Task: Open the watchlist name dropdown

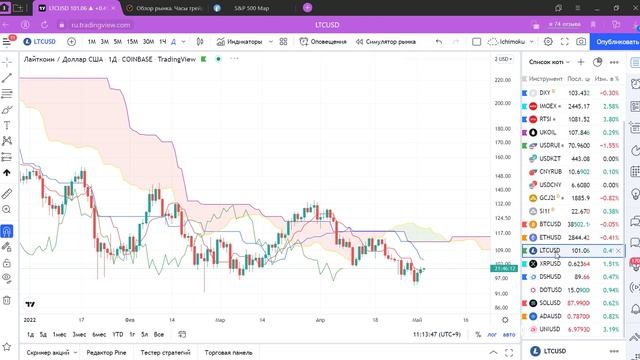Action: pos(549,62)
